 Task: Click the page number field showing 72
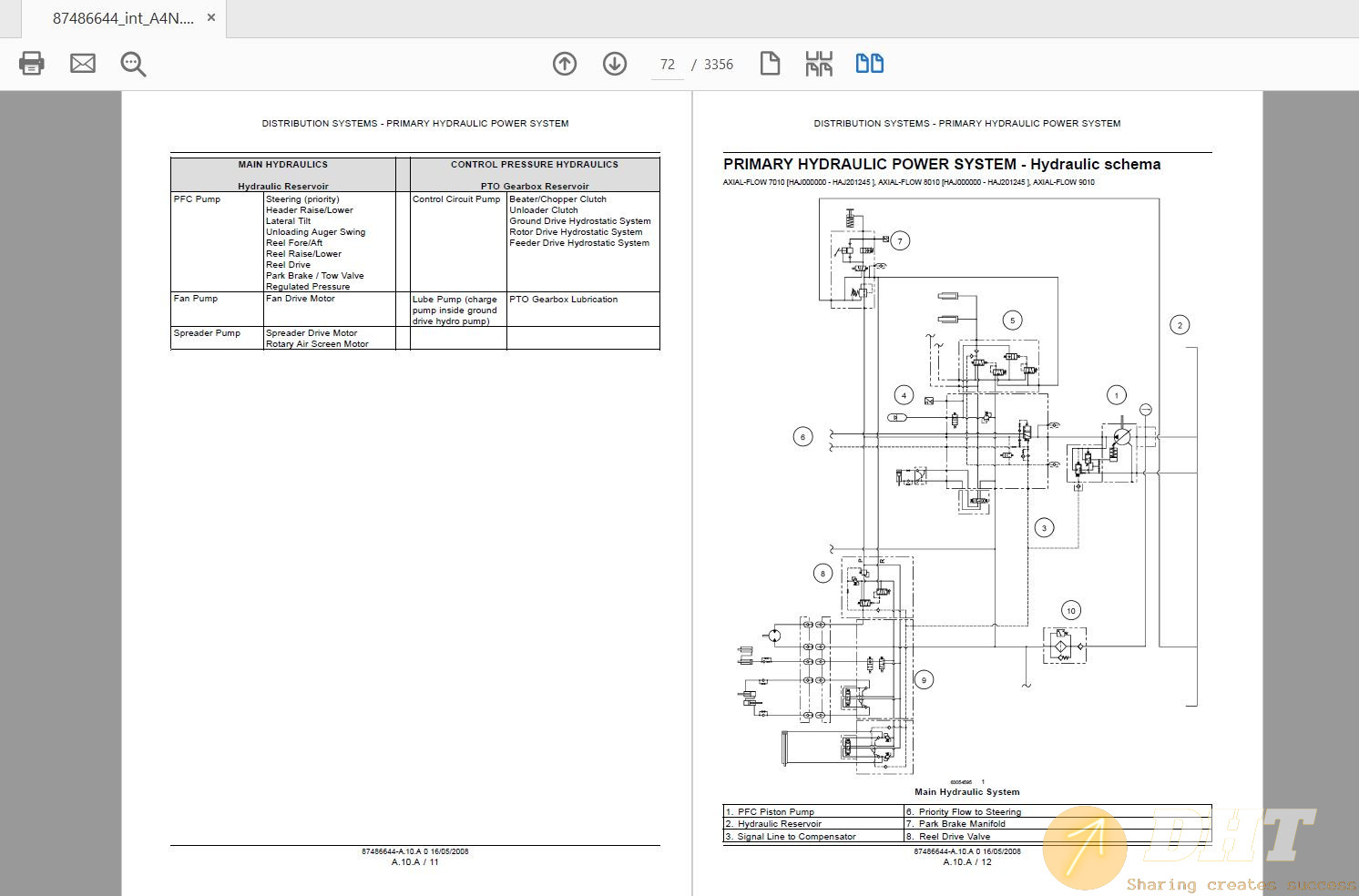(667, 64)
